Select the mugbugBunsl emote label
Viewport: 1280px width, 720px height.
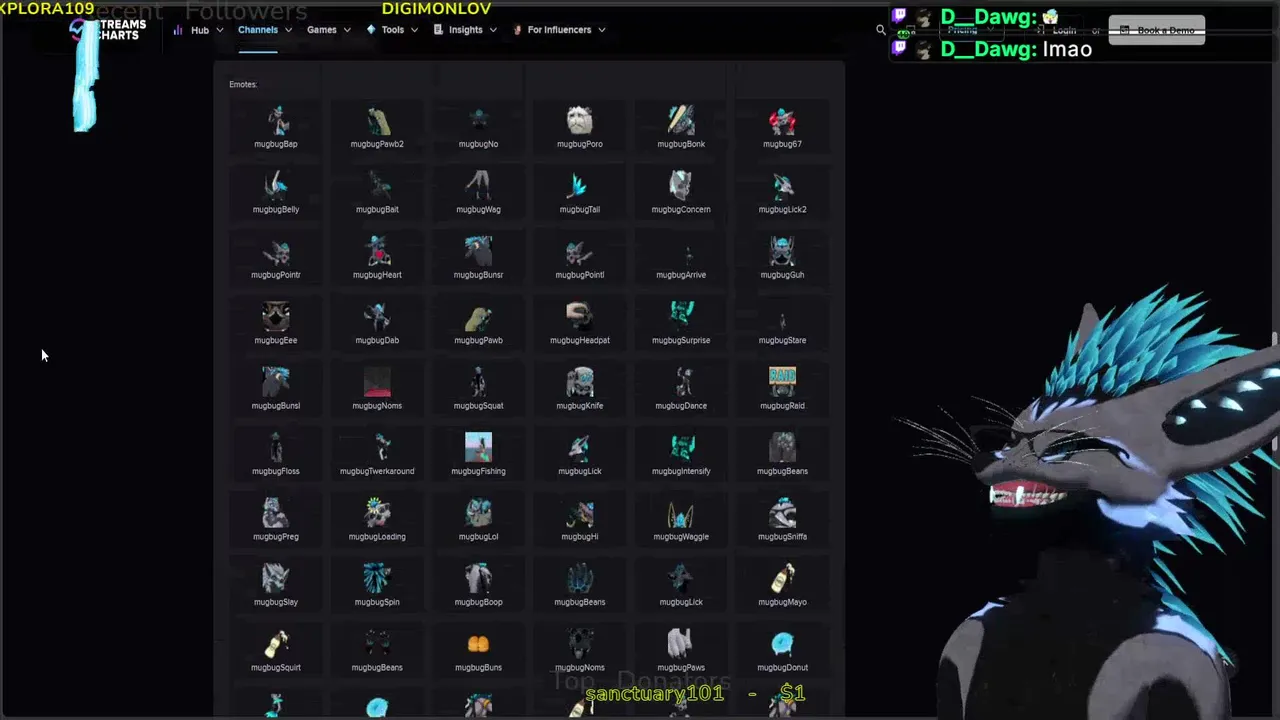(276, 406)
